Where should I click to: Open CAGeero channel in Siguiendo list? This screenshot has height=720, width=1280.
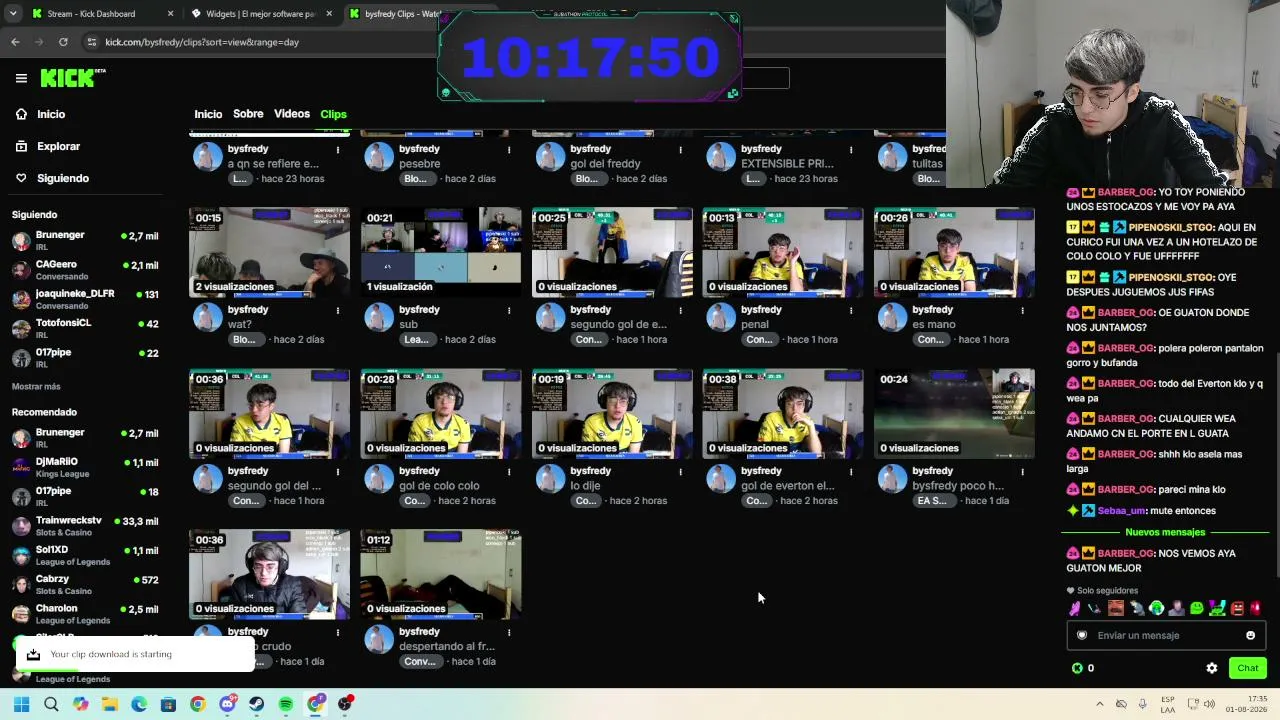(85, 270)
